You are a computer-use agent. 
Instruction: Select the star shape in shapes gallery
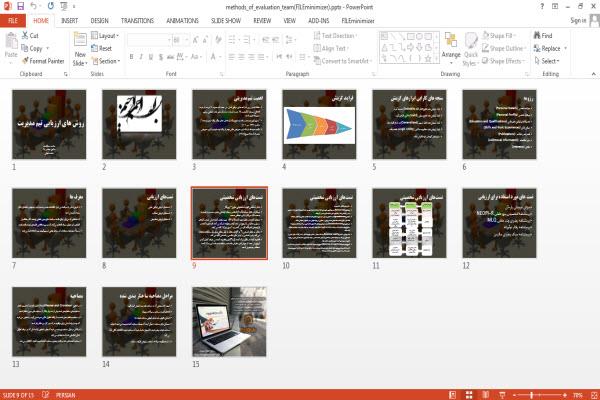[428, 58]
